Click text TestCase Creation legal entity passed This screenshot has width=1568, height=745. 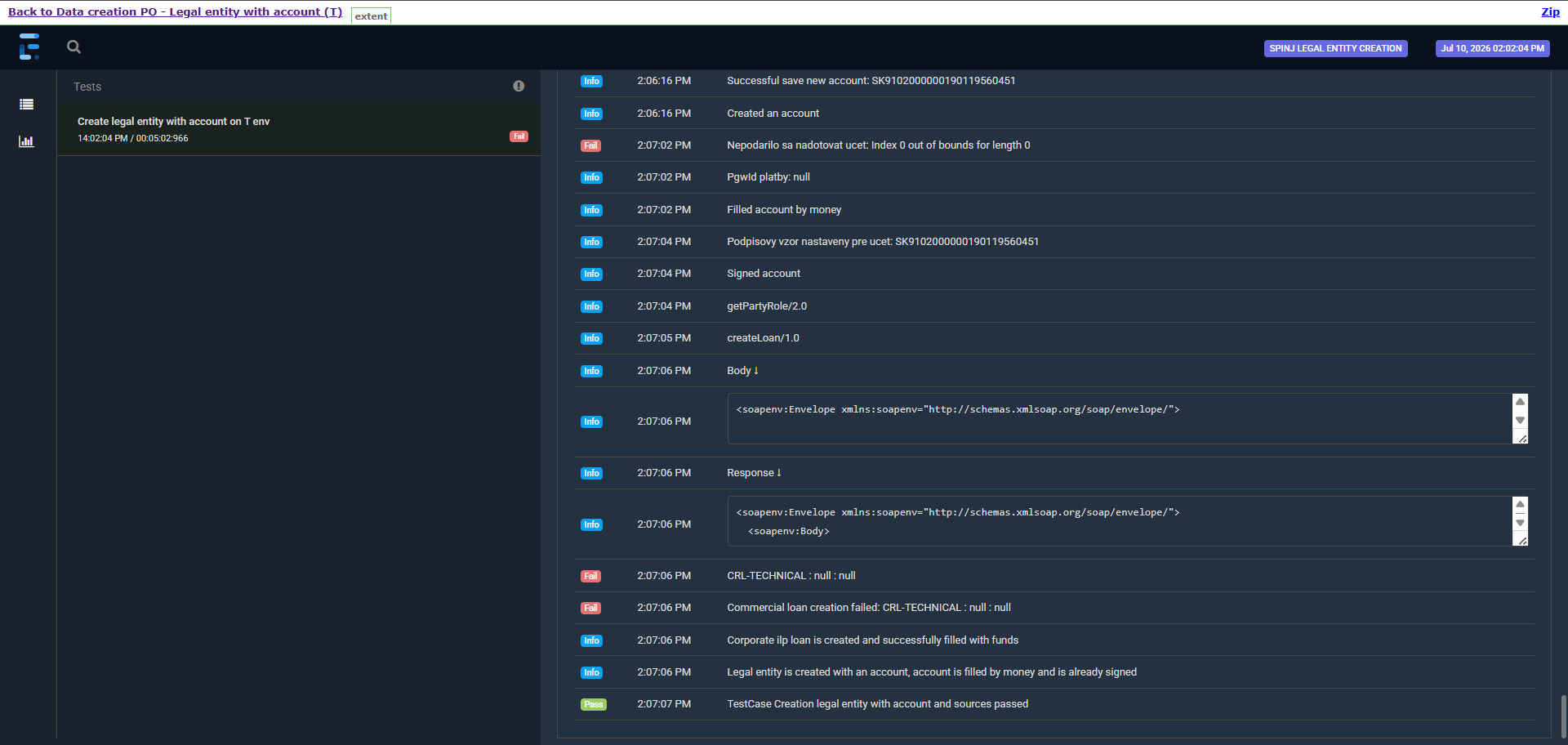877,704
